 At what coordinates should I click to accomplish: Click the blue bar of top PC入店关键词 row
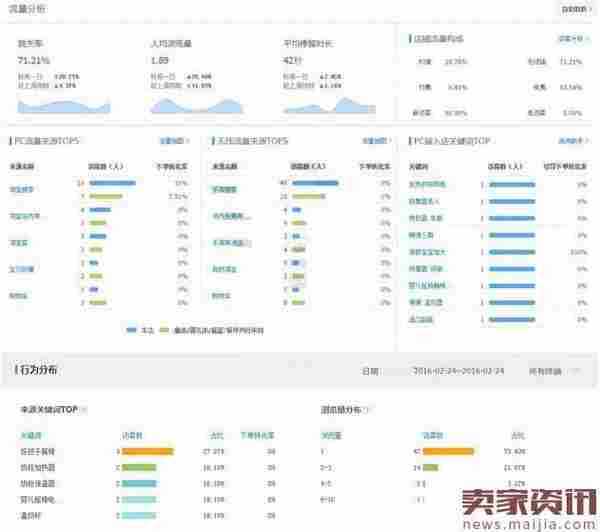click(x=508, y=184)
